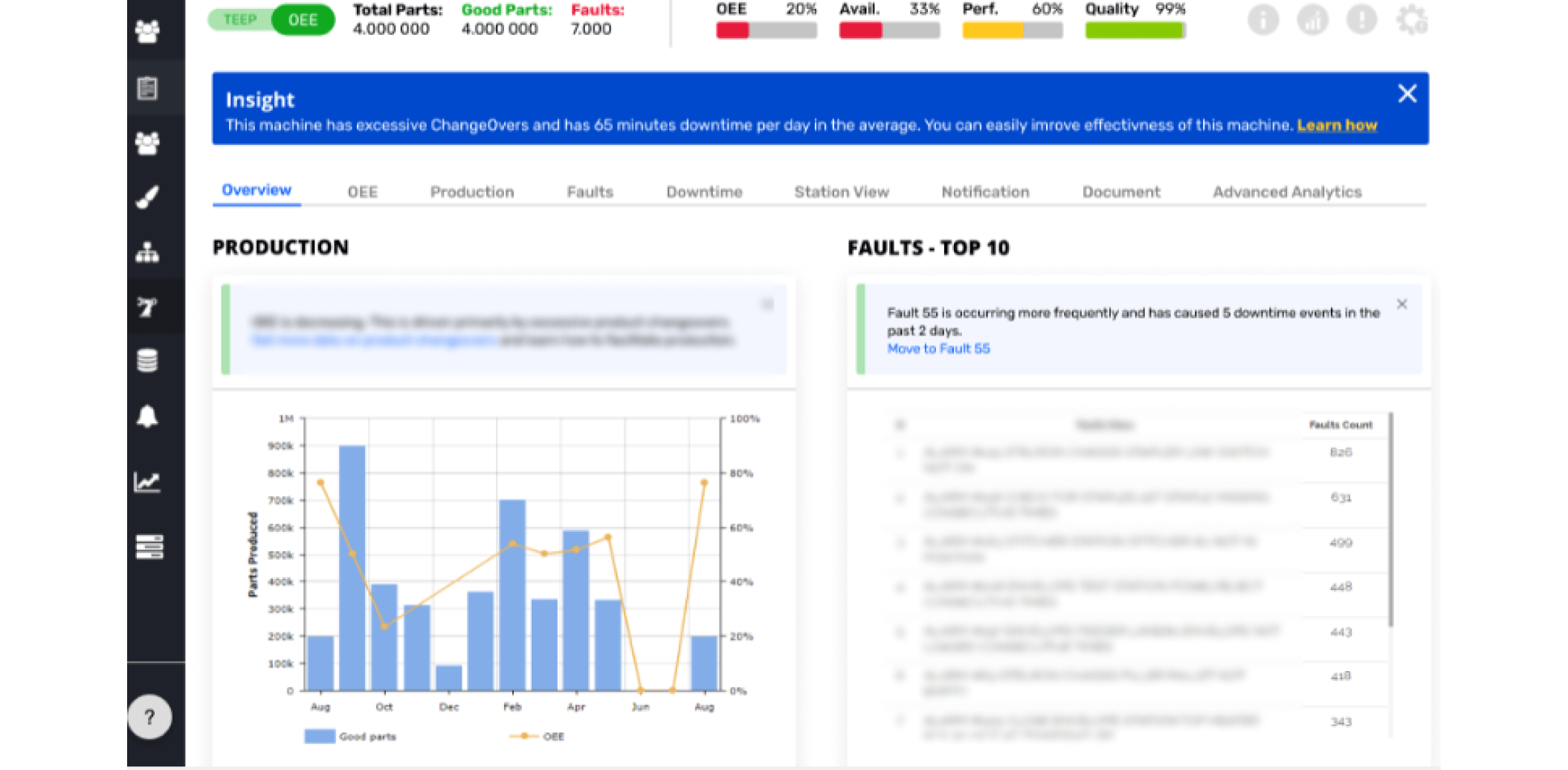Click the bell notifications icon in sidebar
This screenshot has height=770, width=1568.
[149, 417]
